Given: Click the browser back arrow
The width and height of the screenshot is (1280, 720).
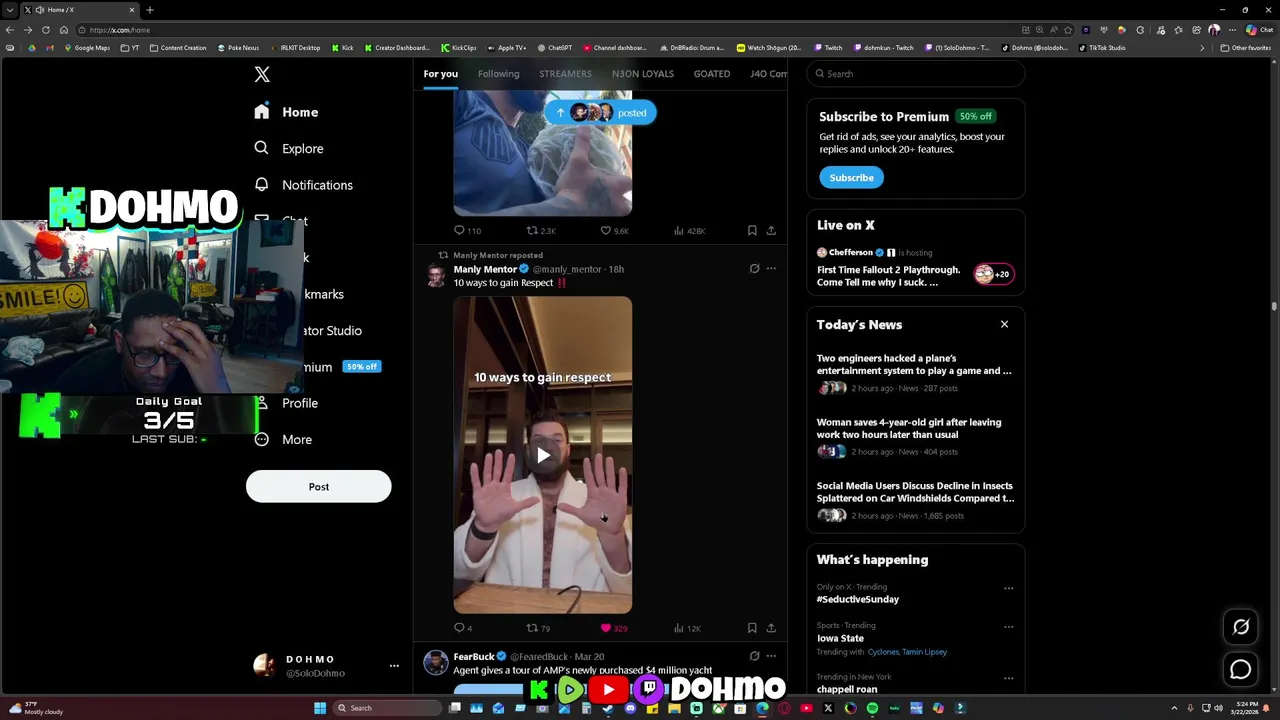Looking at the screenshot, I should (x=10, y=30).
